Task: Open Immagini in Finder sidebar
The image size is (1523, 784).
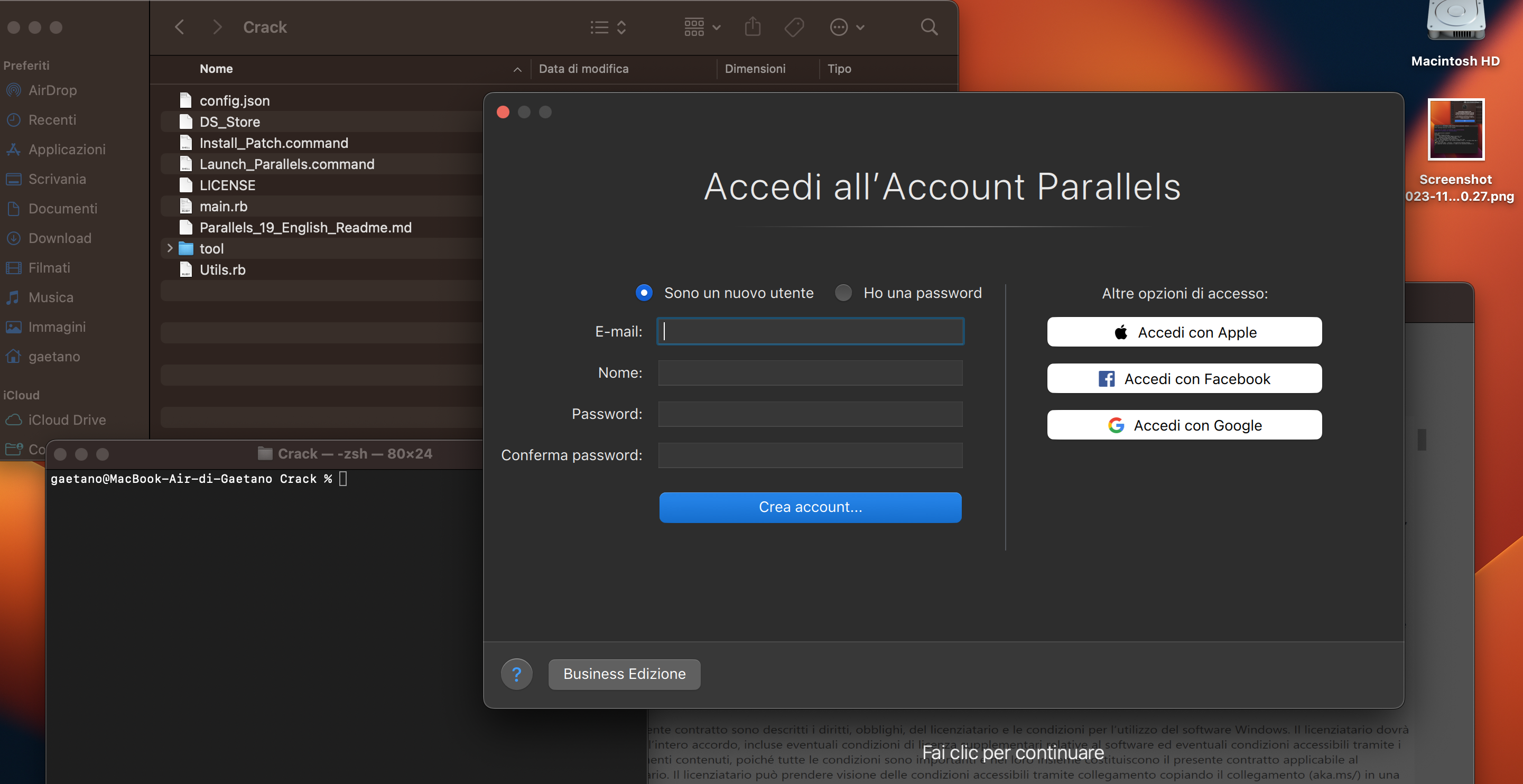Action: (x=57, y=327)
